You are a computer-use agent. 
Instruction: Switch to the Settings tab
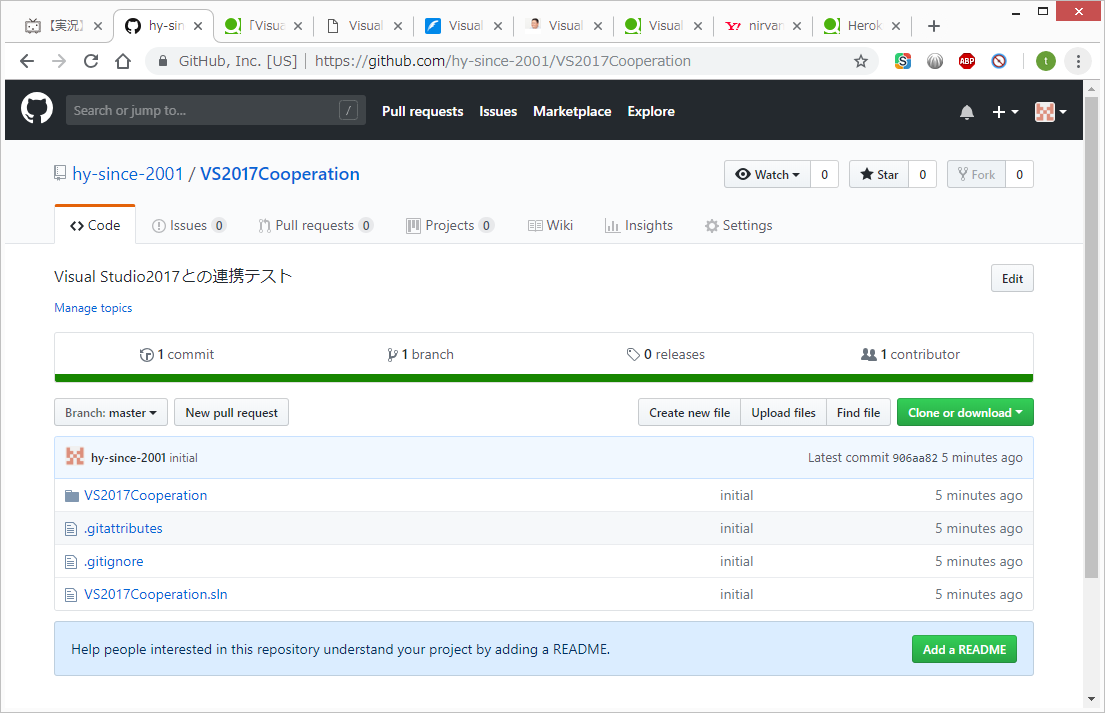[738, 225]
